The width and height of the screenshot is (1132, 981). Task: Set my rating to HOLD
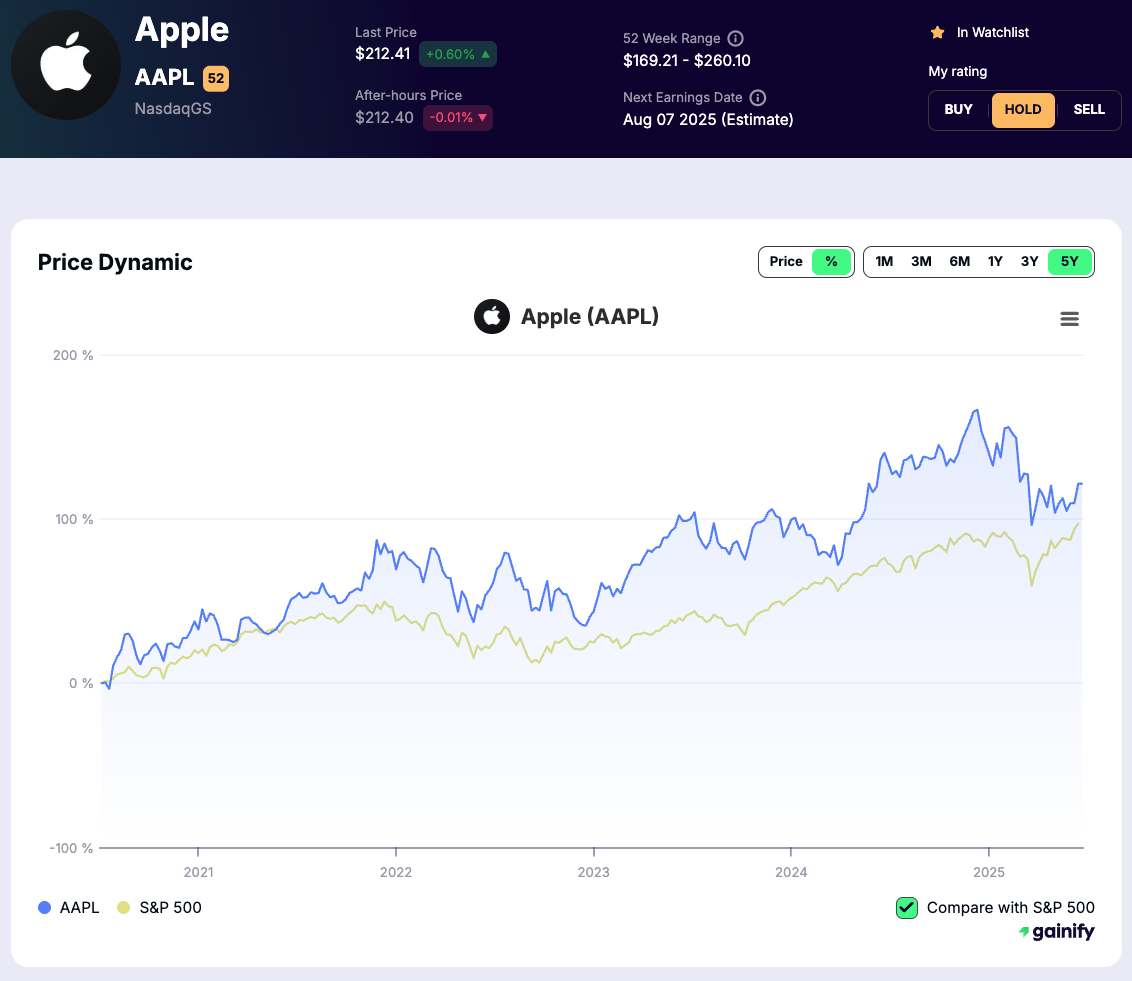point(1023,110)
